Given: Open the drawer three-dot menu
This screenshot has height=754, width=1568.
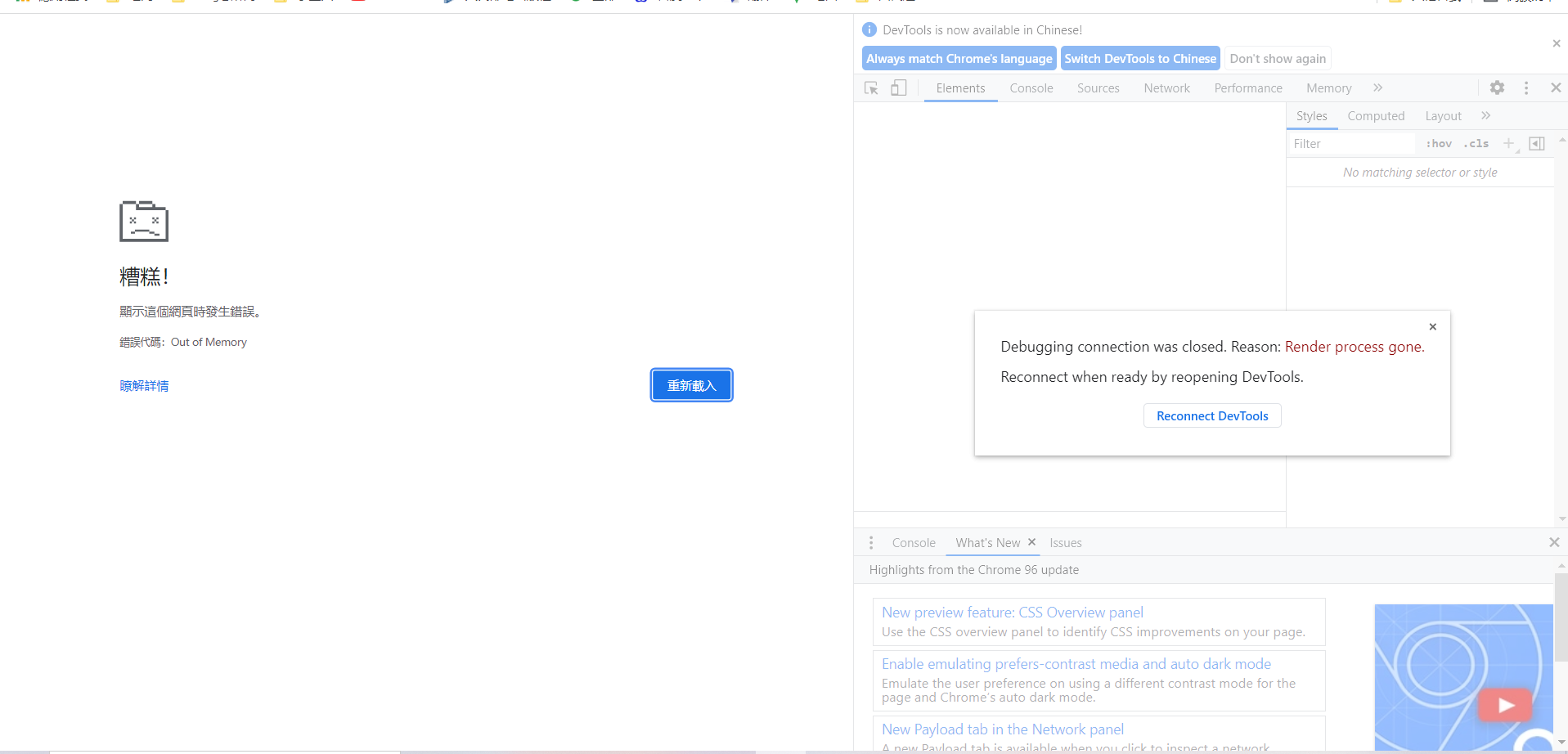Looking at the screenshot, I should 871,542.
